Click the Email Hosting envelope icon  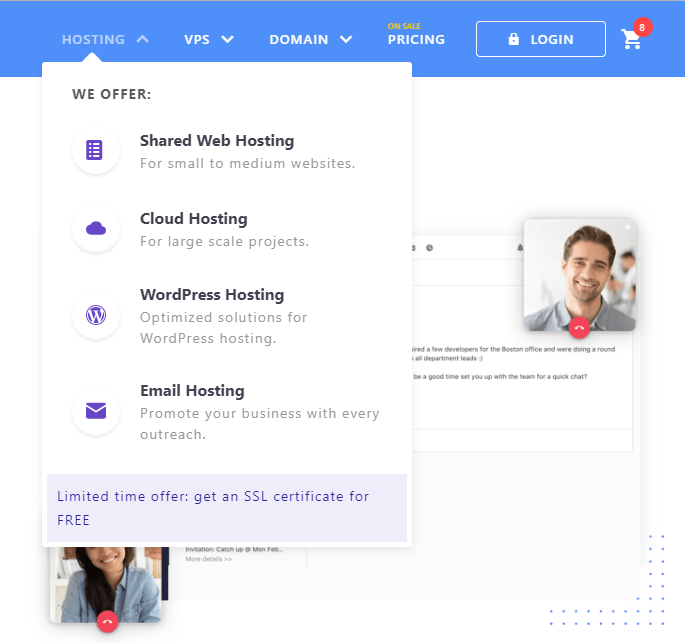pos(95,411)
